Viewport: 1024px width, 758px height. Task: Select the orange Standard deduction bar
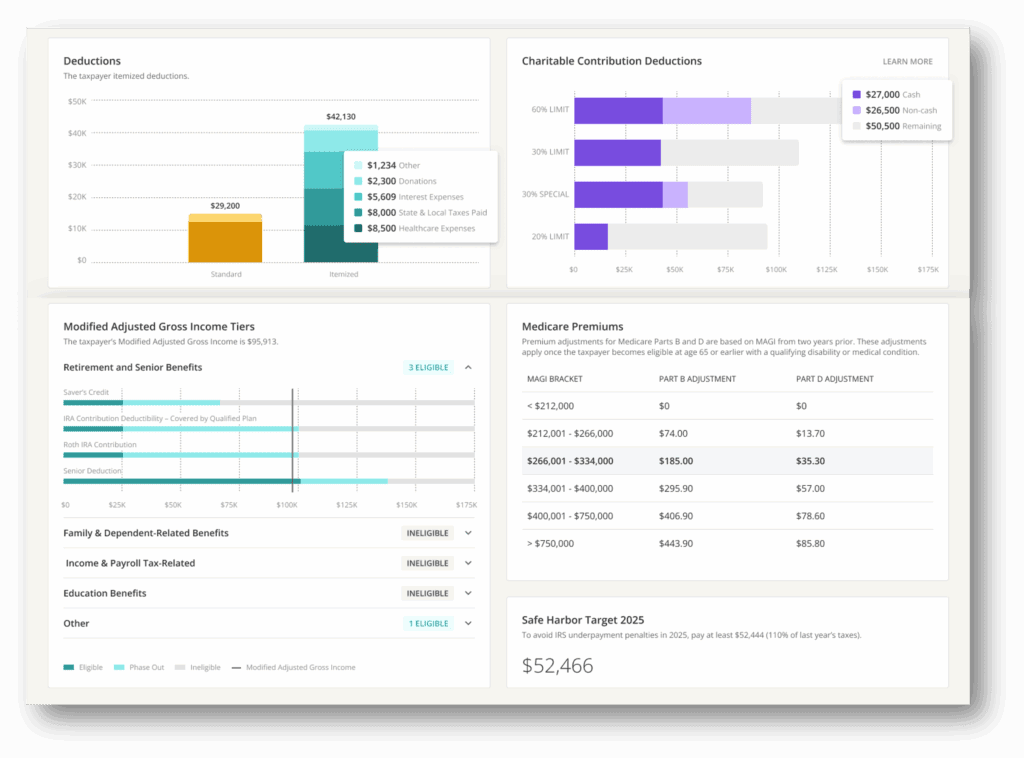[225, 240]
